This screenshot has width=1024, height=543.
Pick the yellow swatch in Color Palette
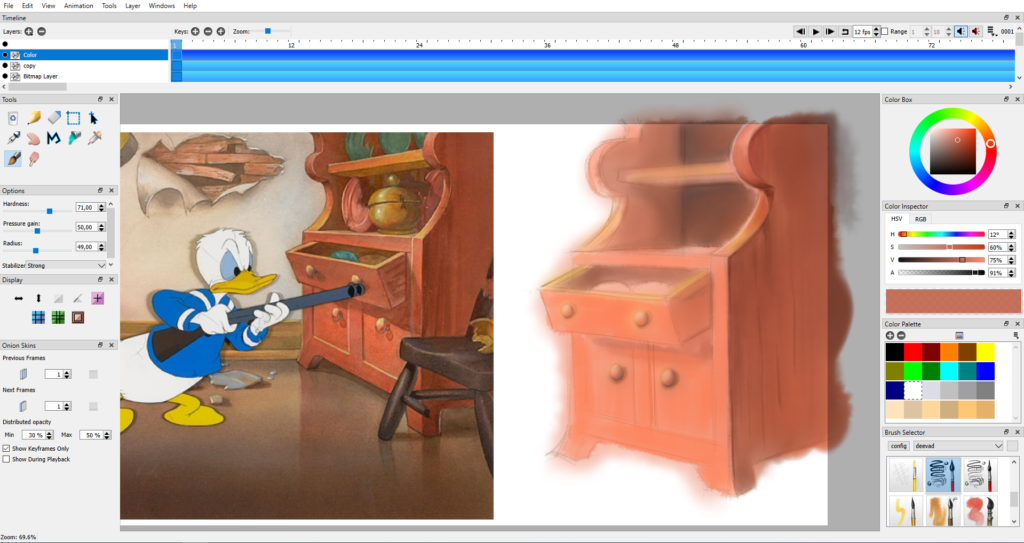(x=985, y=352)
